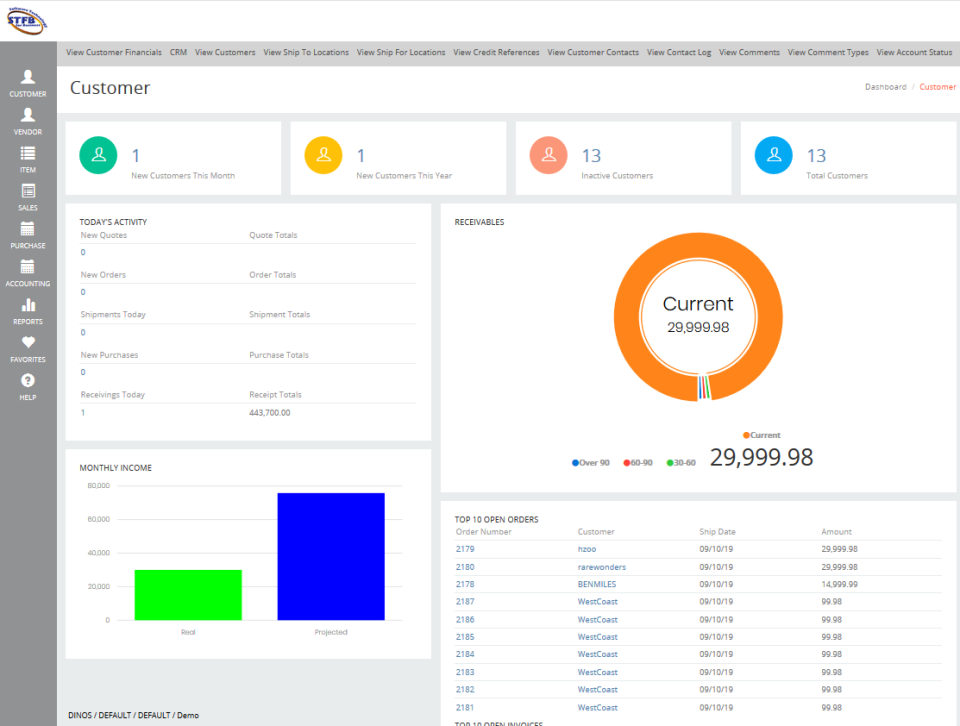Go to Dashboard breadcrumb link
This screenshot has height=726, width=960.
885,87
